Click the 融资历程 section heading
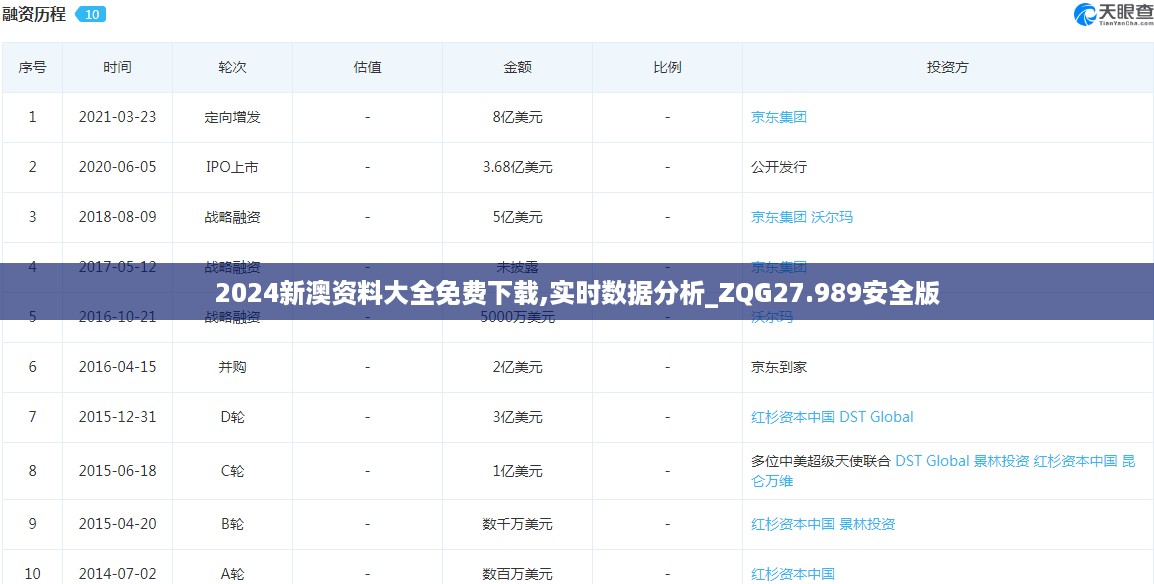Viewport: 1154px width, 584px height. (x=35, y=15)
